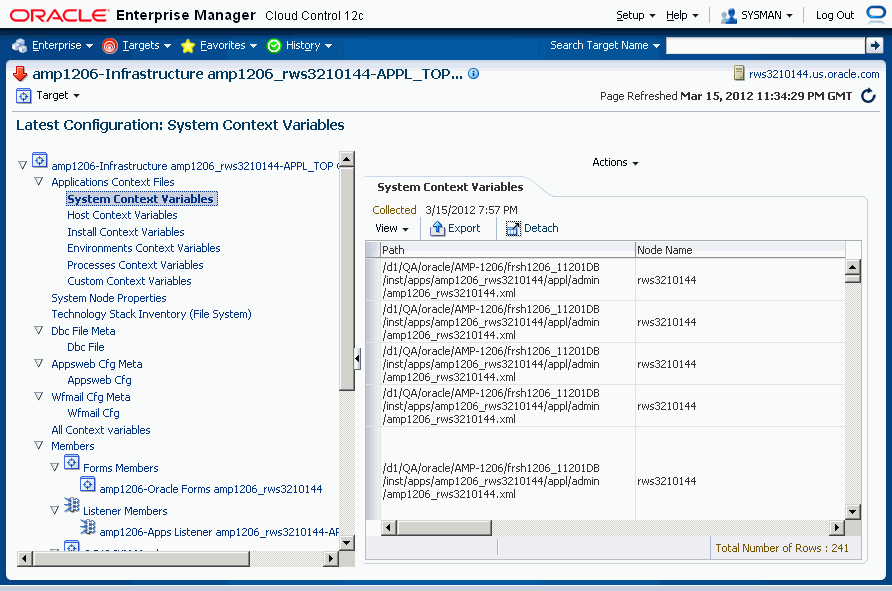Click the Listener Members cluster icon
This screenshot has width=892, height=591.
point(72,505)
